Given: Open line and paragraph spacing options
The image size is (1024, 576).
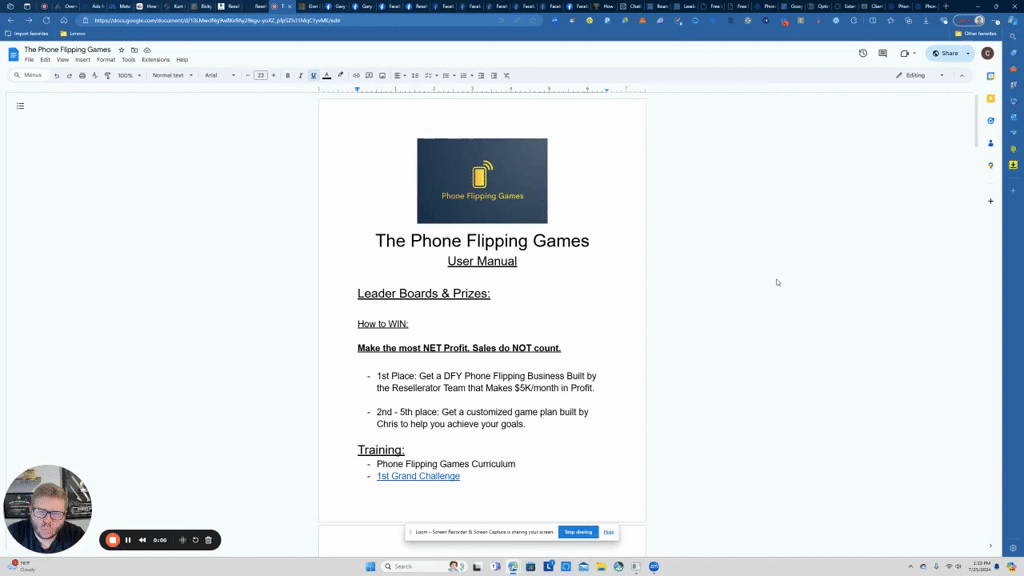Looking at the screenshot, I should pyautogui.click(x=415, y=76).
